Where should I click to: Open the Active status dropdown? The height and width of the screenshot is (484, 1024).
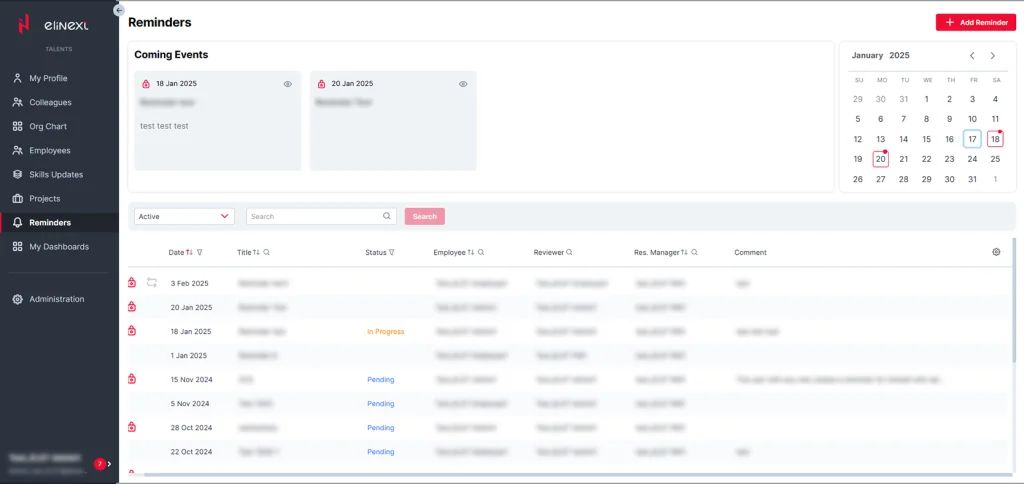click(184, 216)
